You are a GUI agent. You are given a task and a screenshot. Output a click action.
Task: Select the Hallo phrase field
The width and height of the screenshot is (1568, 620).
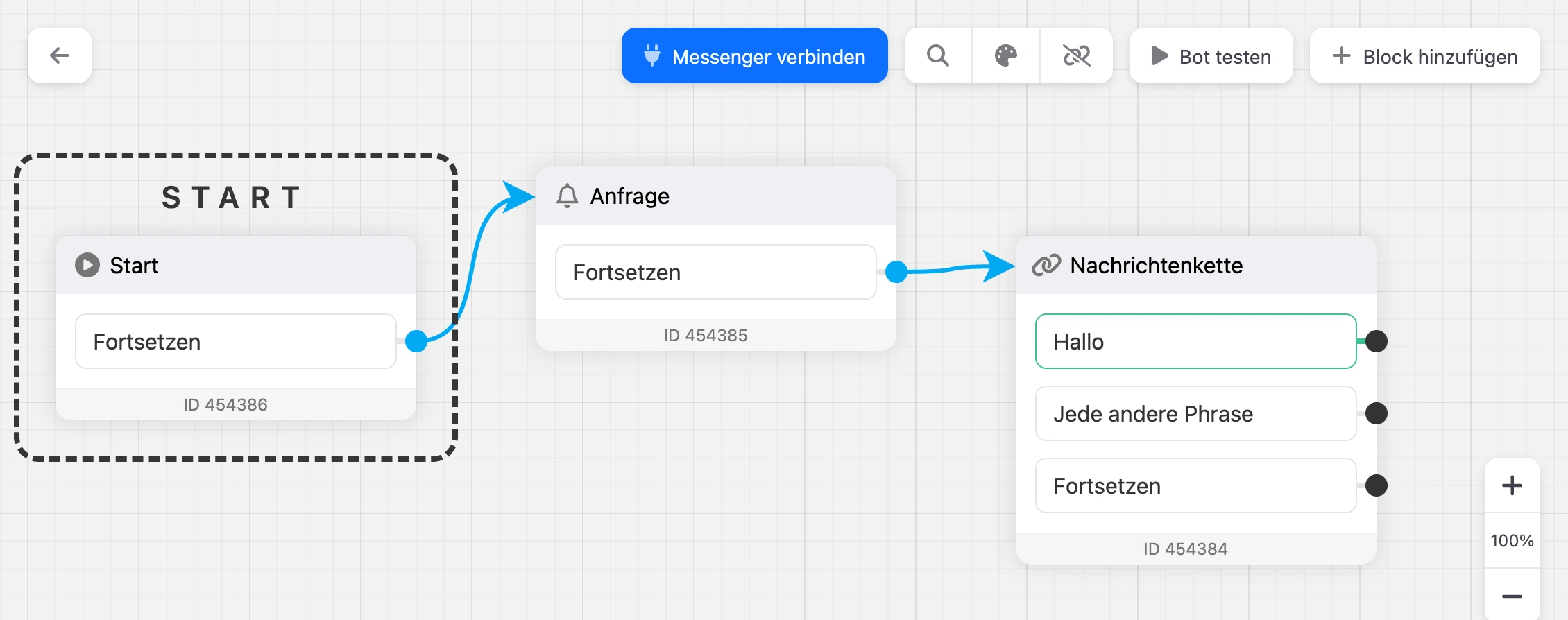tap(1196, 341)
